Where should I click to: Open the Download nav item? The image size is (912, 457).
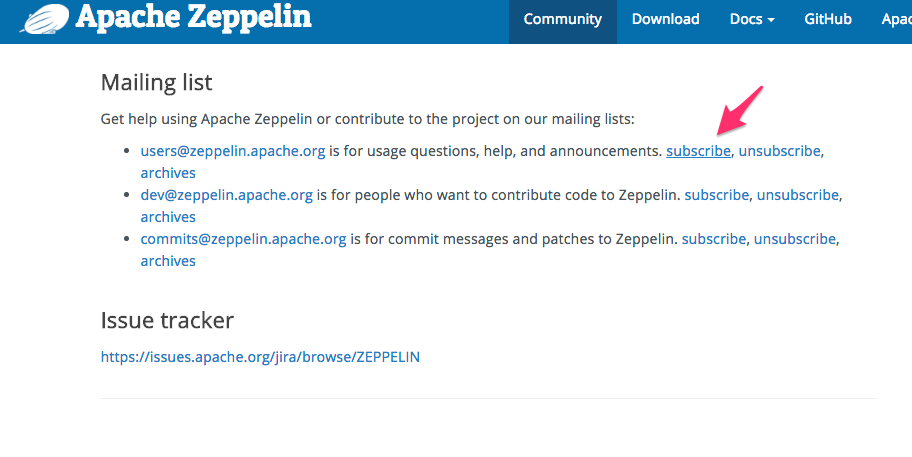[x=666, y=19]
